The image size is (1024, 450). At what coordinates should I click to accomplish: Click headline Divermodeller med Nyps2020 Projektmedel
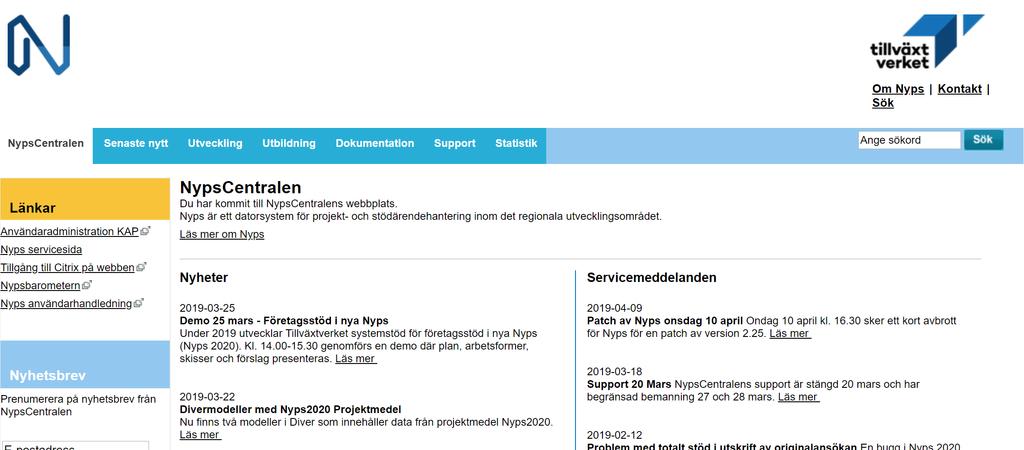(290, 410)
